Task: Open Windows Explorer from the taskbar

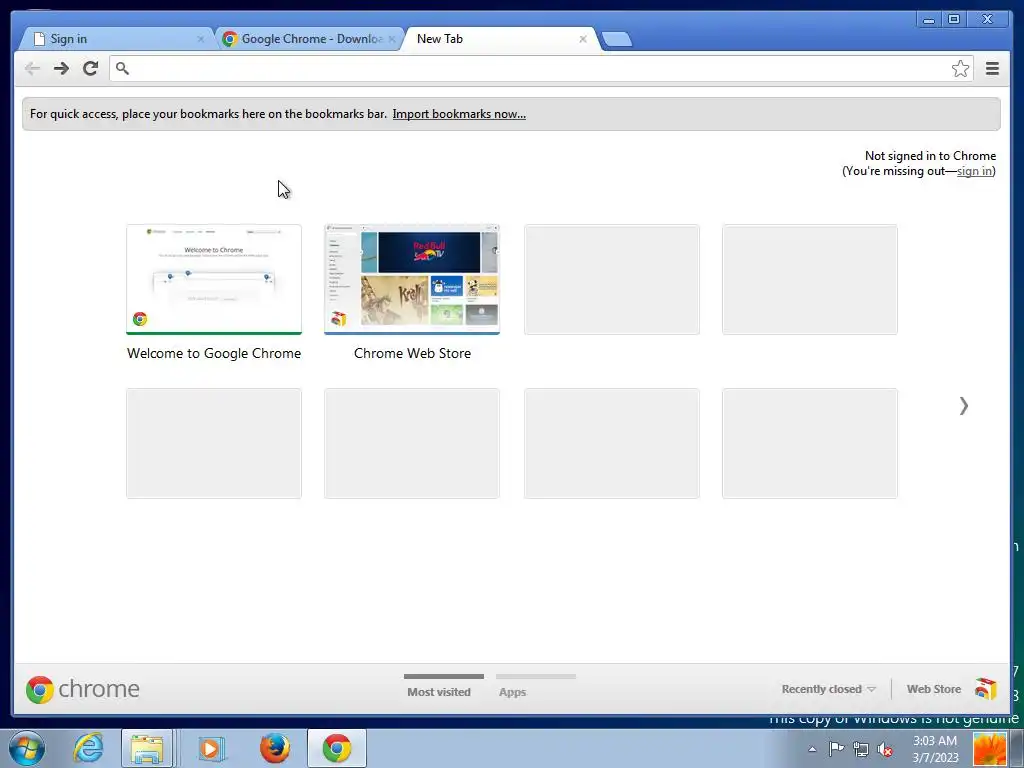Action: coord(147,748)
